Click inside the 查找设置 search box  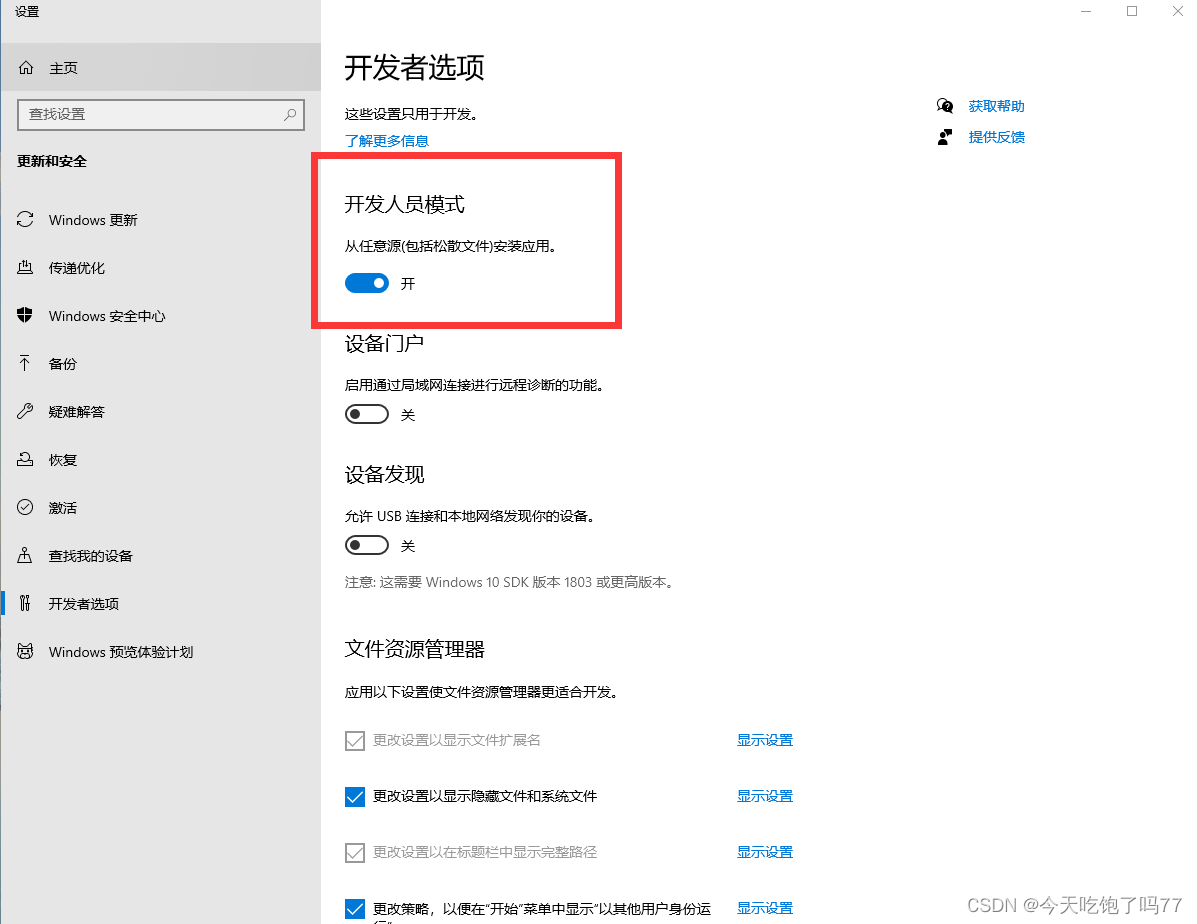coord(160,115)
